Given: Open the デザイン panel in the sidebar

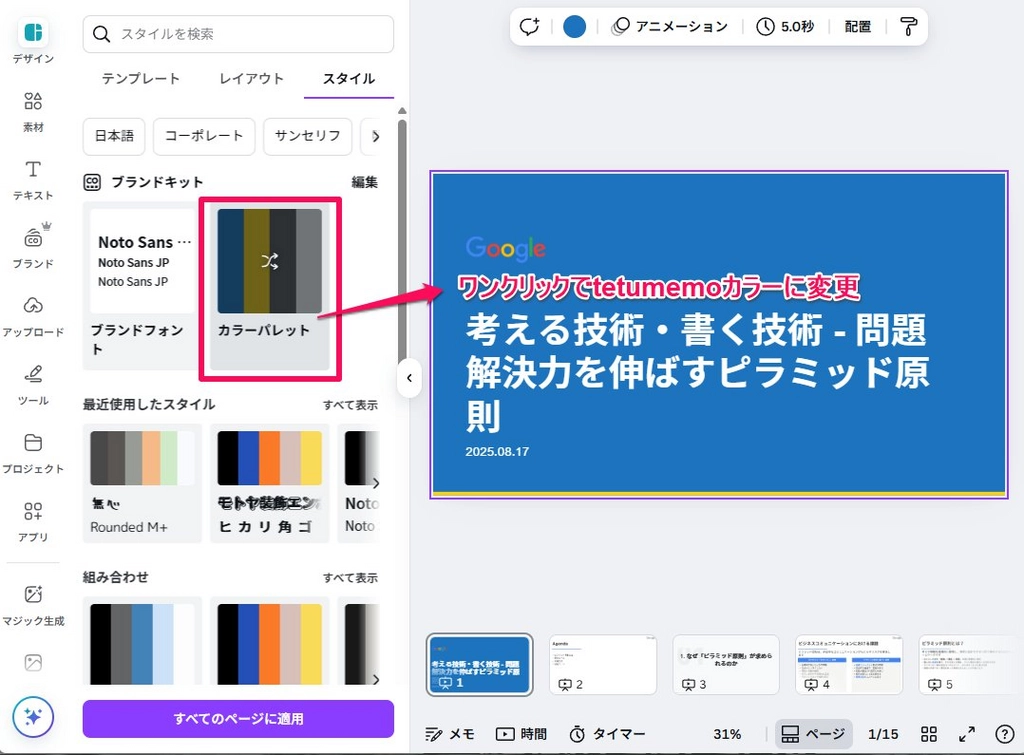Looking at the screenshot, I should (x=33, y=42).
